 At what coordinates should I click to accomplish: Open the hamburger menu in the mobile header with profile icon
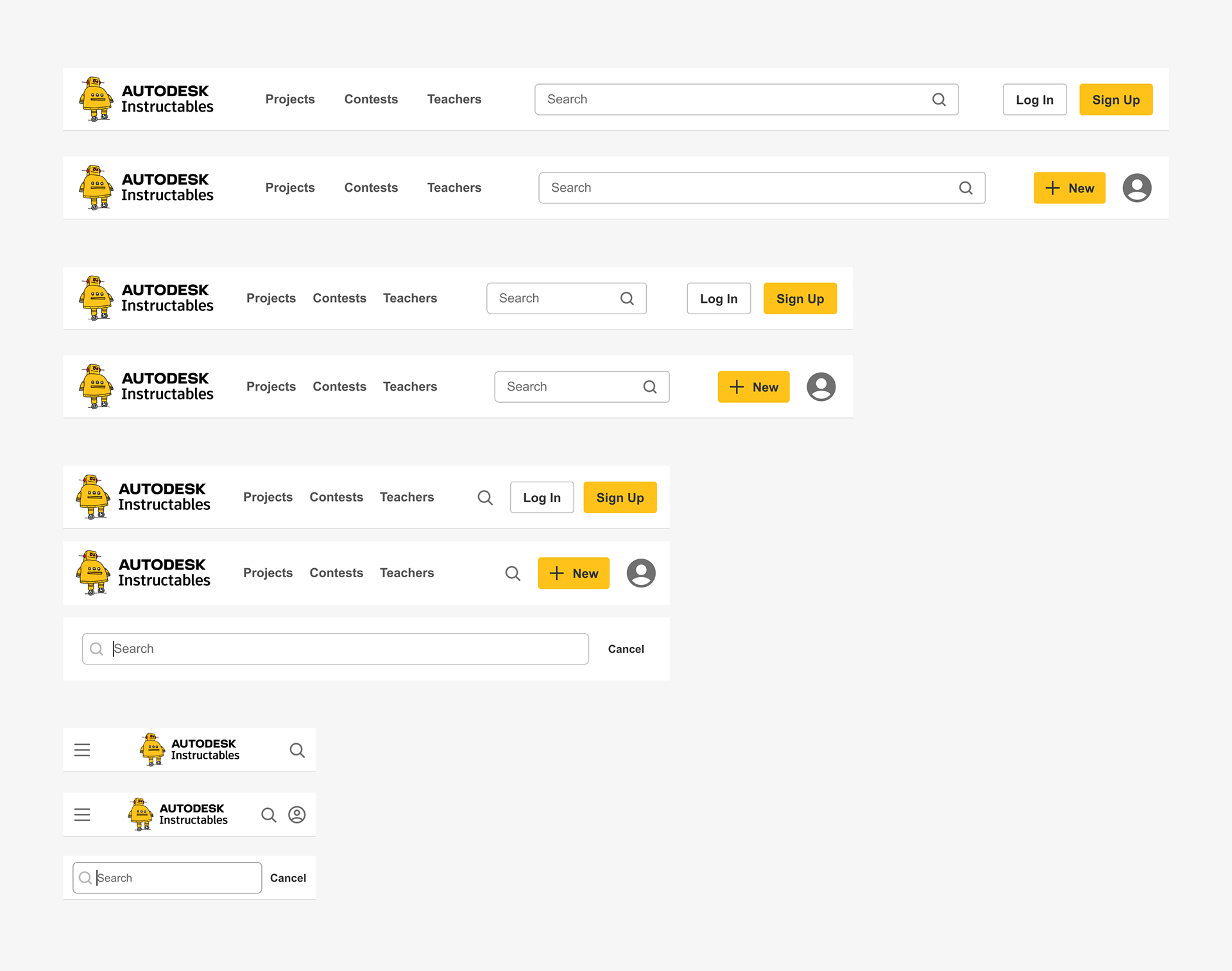point(82,815)
